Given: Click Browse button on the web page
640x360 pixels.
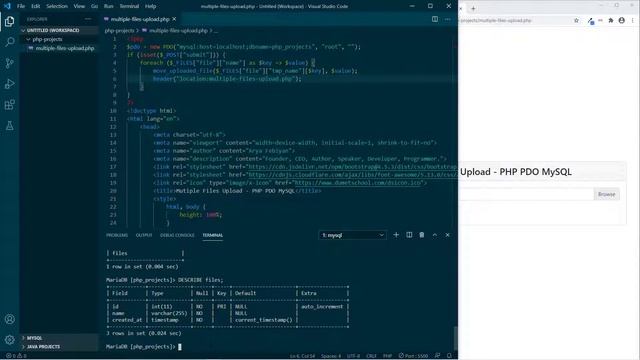Looking at the screenshot, I should click(x=607, y=194).
